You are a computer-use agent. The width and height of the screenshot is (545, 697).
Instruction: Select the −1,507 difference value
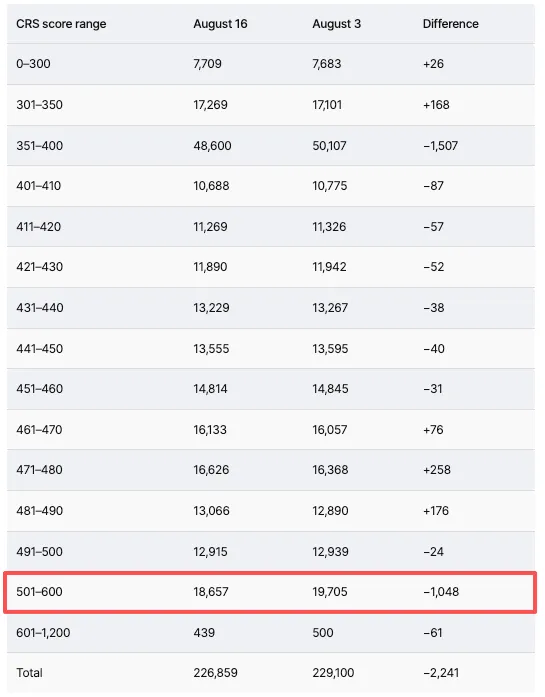point(440,146)
